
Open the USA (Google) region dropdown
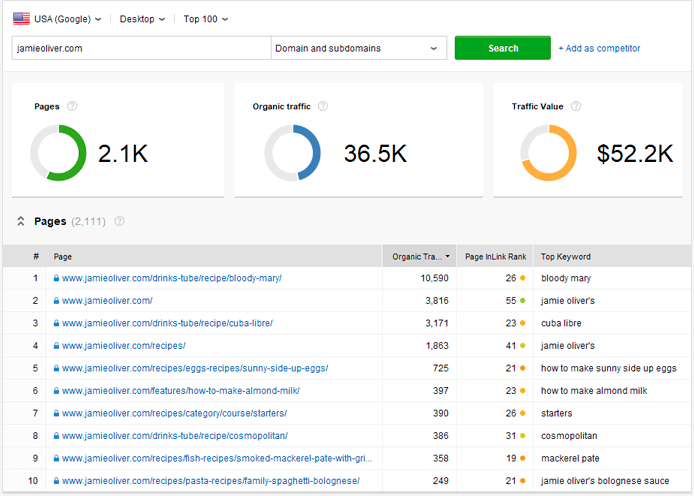point(68,19)
